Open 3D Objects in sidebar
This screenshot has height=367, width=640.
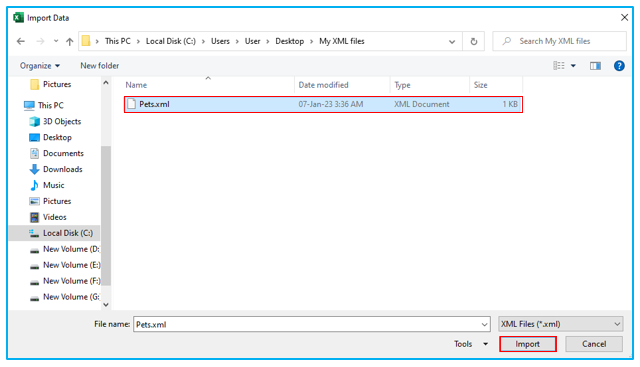pos(55,121)
